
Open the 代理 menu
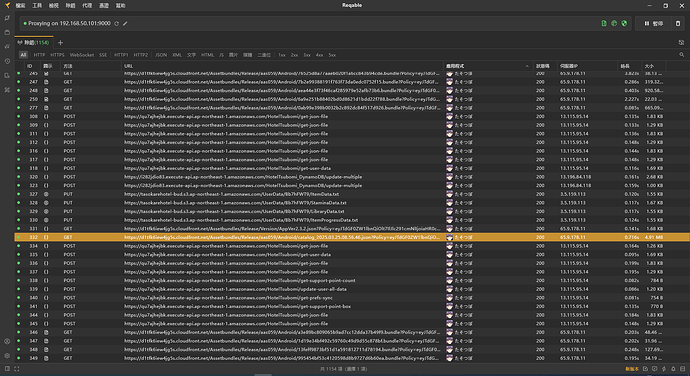[87, 5]
